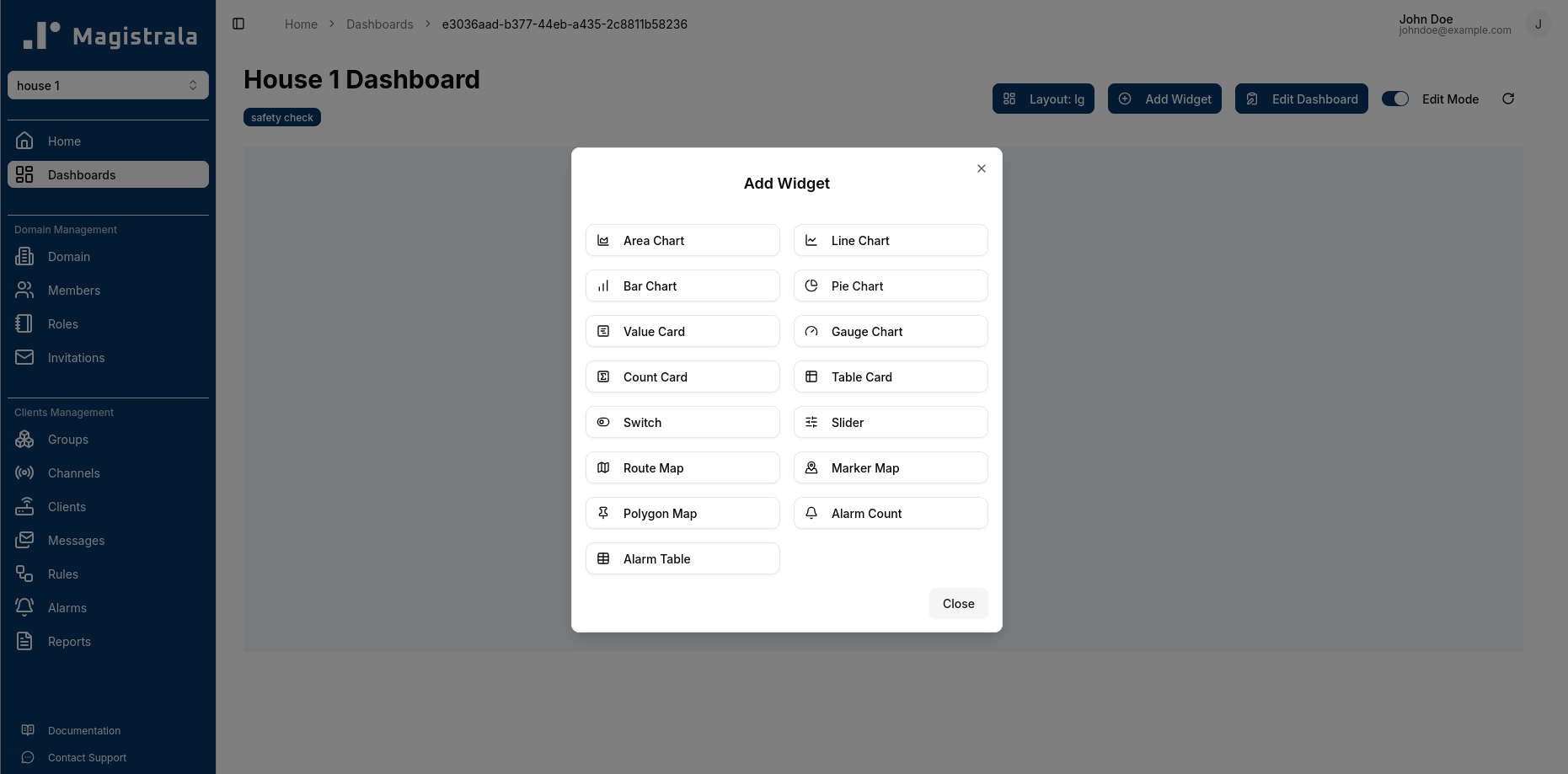Open the Rules section in the sidebar
Screen dimensions: 1568x774
pyautogui.click(x=62, y=574)
